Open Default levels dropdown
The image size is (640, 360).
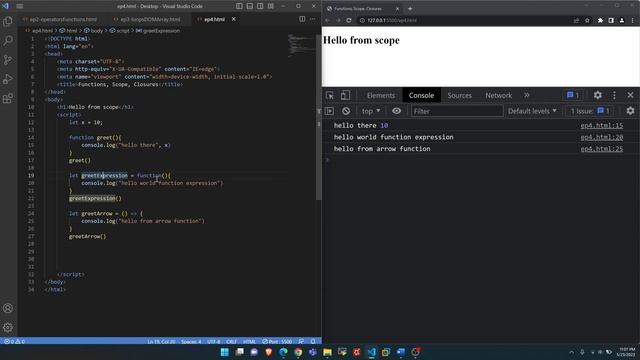click(x=532, y=111)
